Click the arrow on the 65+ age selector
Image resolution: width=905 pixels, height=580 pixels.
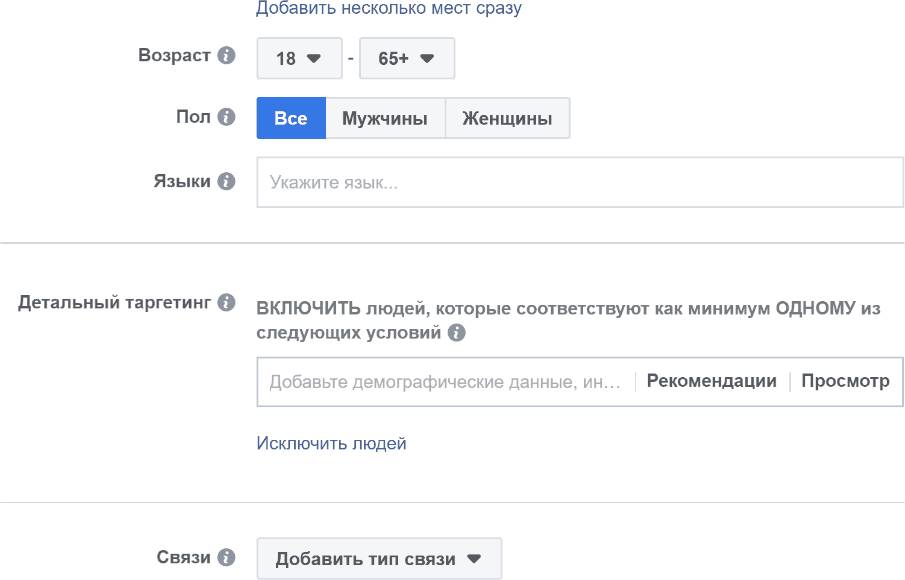pos(427,58)
